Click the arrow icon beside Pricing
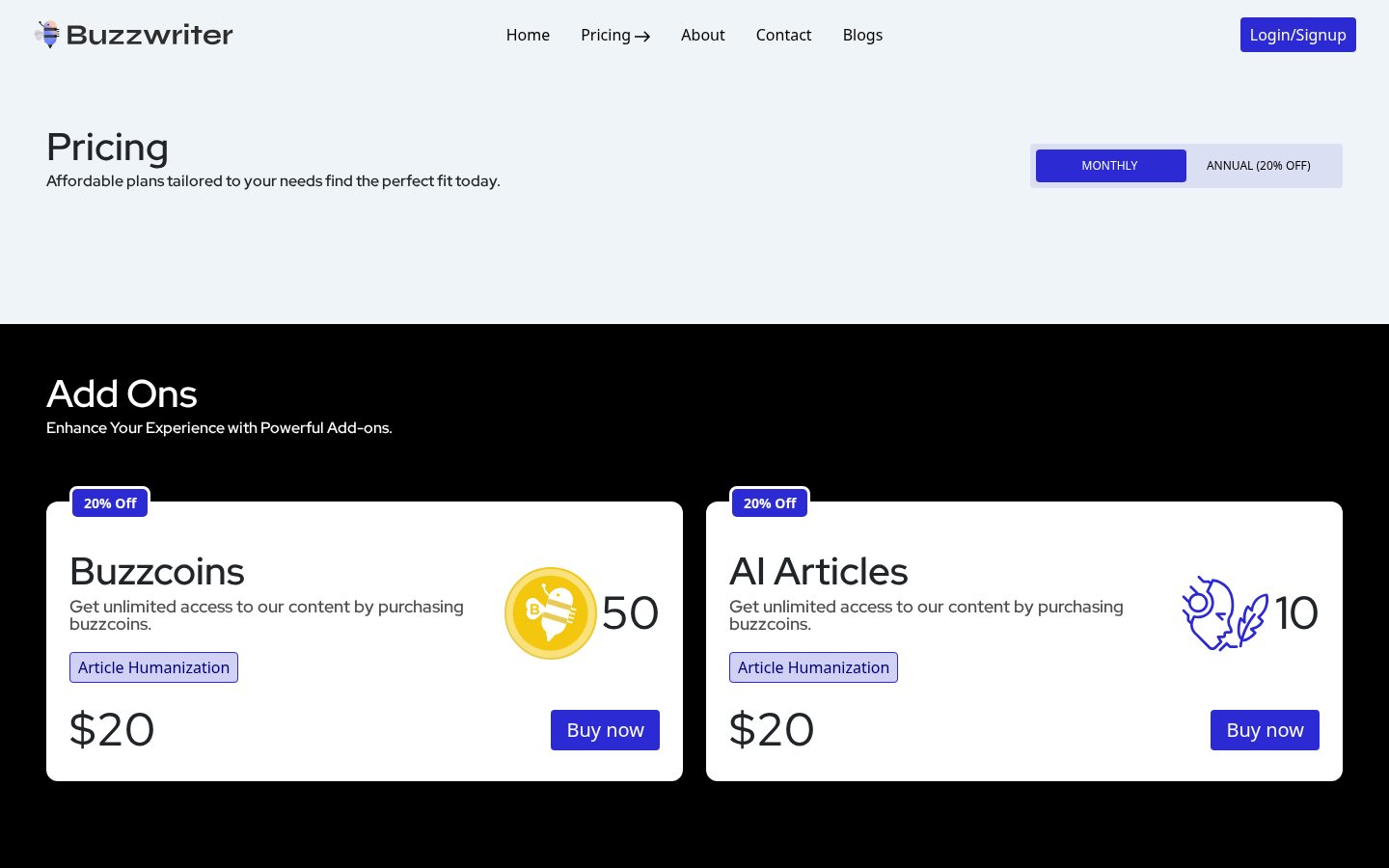The width and height of the screenshot is (1389, 868). tap(642, 37)
